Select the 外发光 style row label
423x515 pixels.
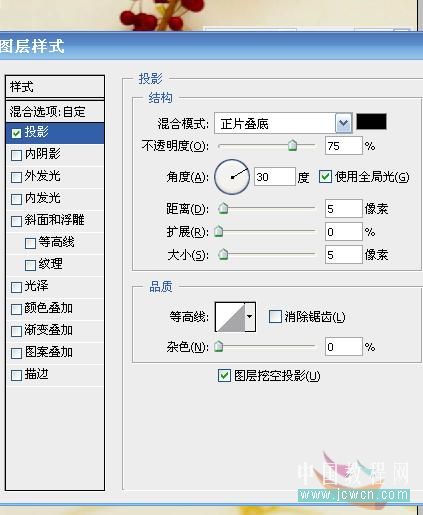pos(43,176)
